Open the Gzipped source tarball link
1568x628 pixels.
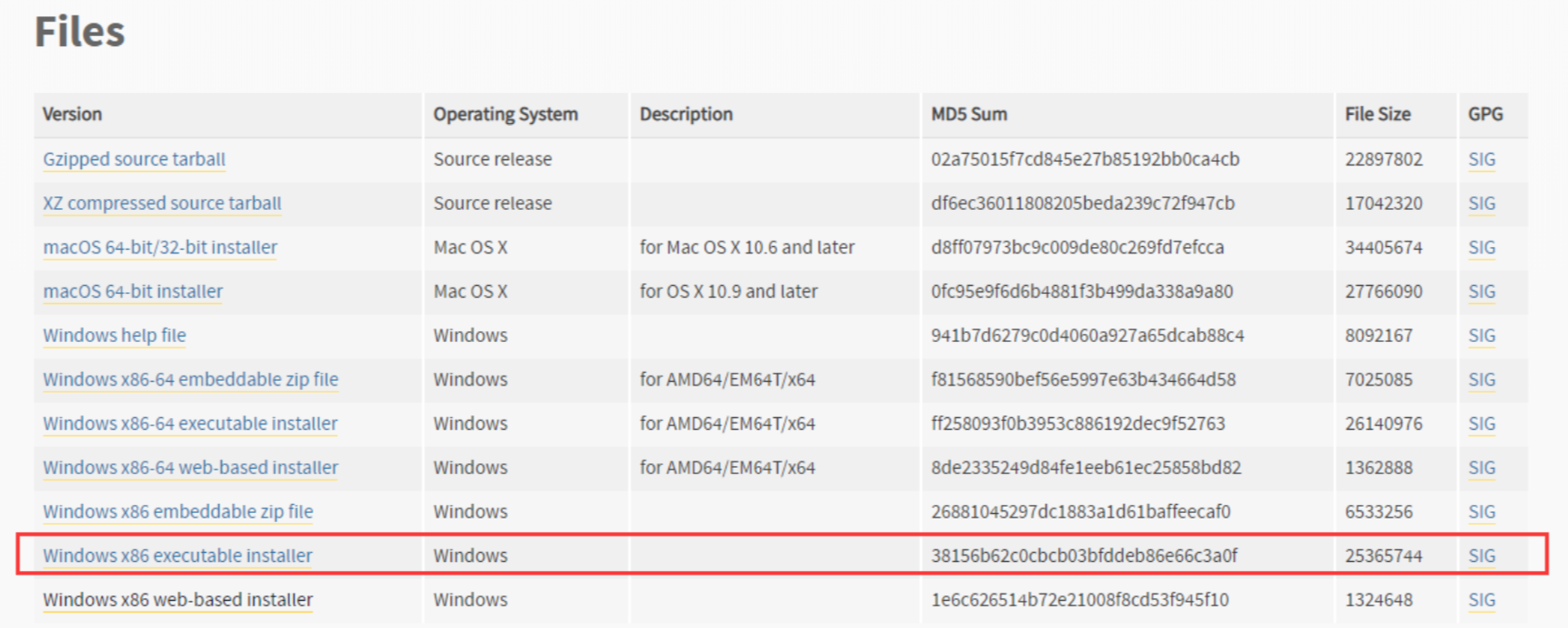tap(134, 159)
